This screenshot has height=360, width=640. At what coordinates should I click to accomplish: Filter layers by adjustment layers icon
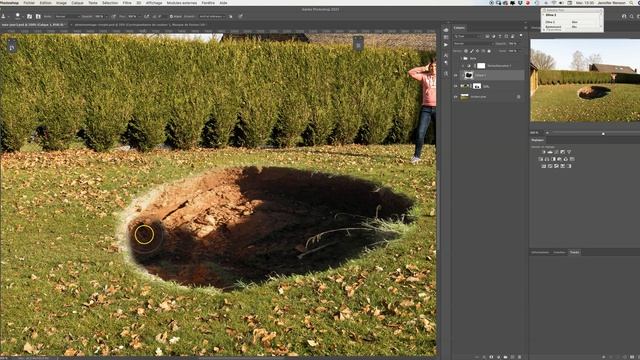[x=493, y=36]
